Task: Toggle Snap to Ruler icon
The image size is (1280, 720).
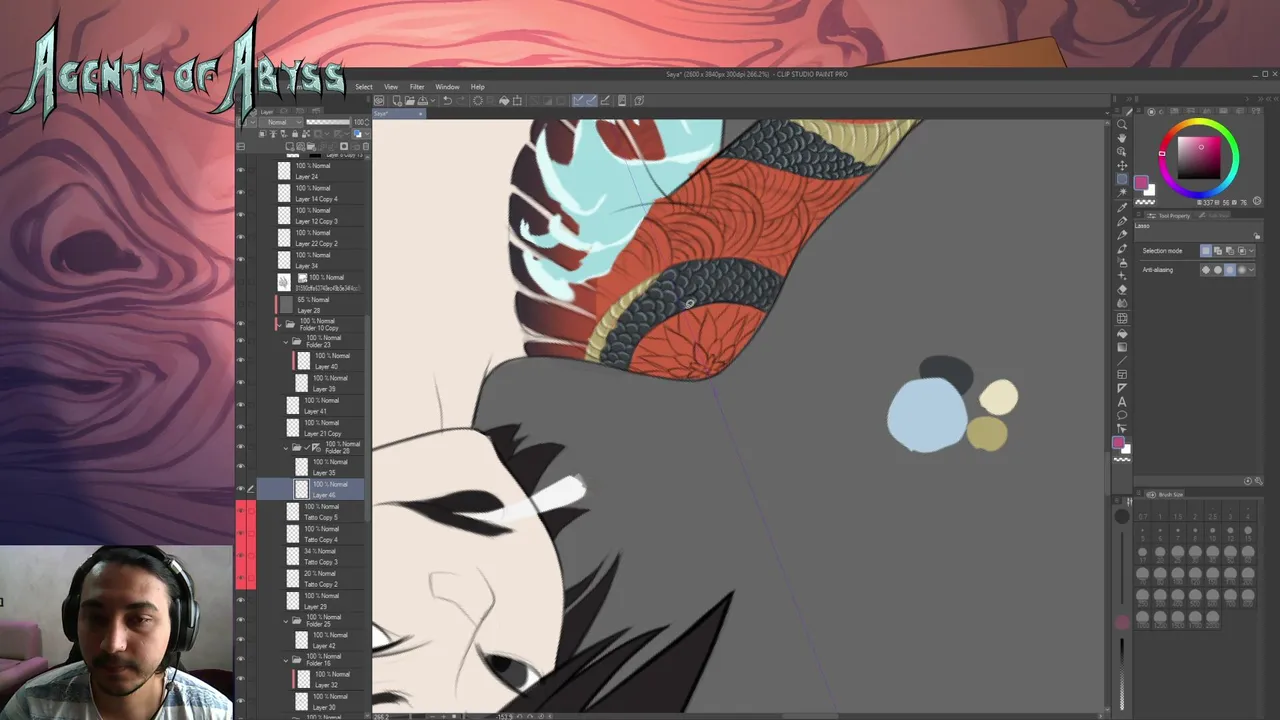Action: 578,100
